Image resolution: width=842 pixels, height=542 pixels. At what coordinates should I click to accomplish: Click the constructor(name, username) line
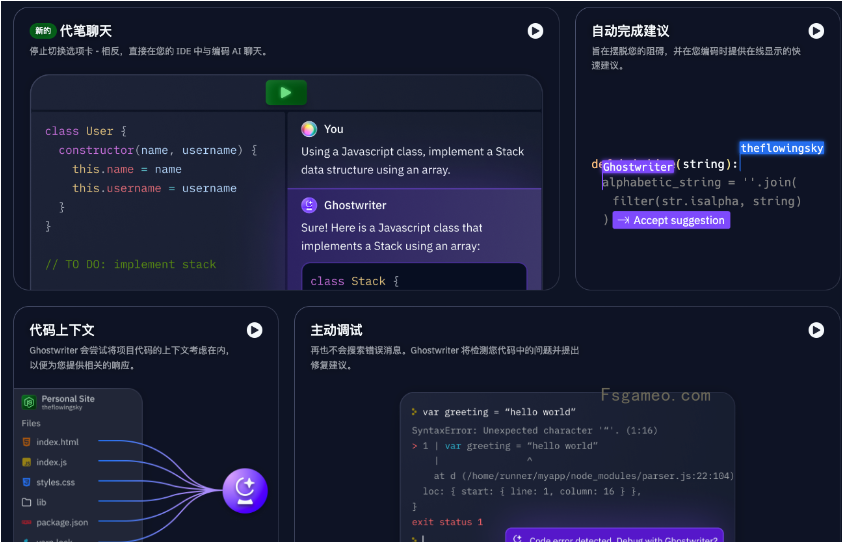coord(158,150)
